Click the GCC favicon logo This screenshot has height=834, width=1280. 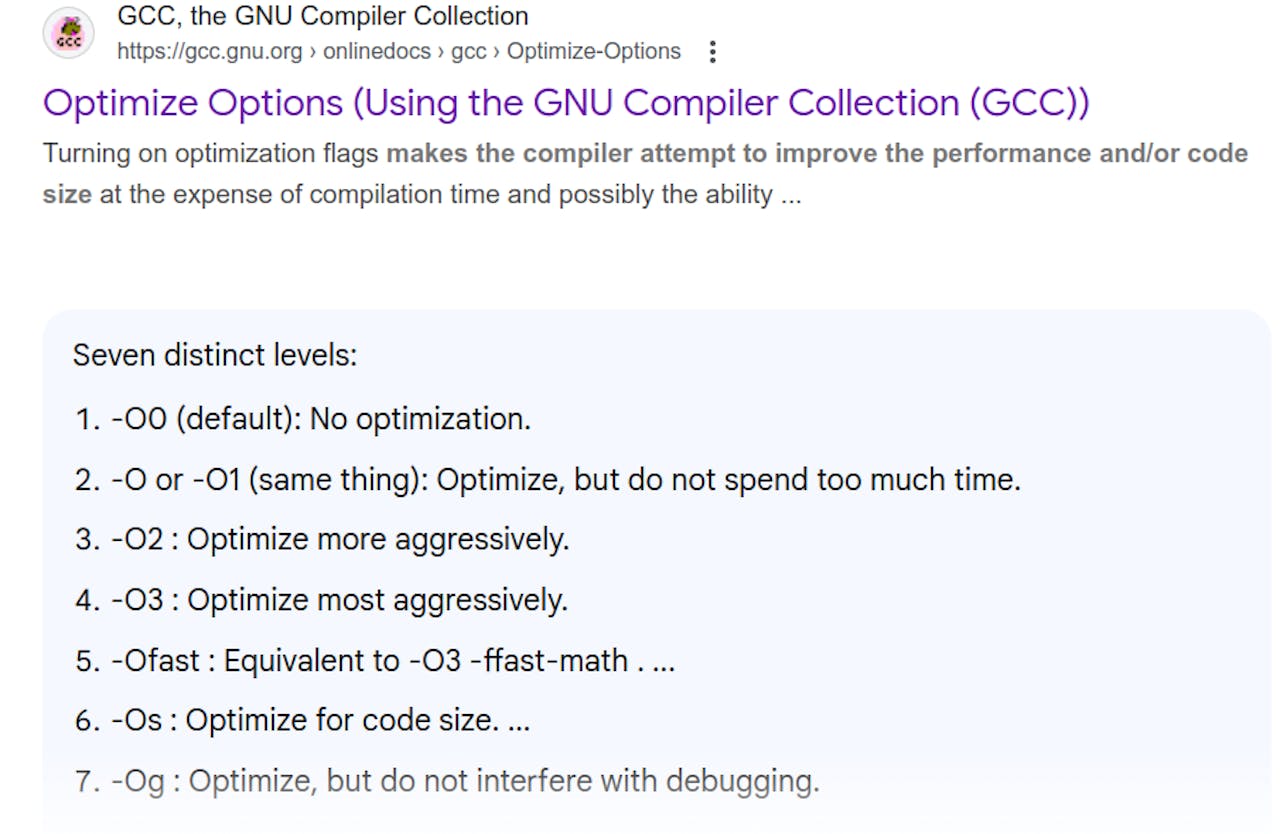pyautogui.click(x=68, y=34)
